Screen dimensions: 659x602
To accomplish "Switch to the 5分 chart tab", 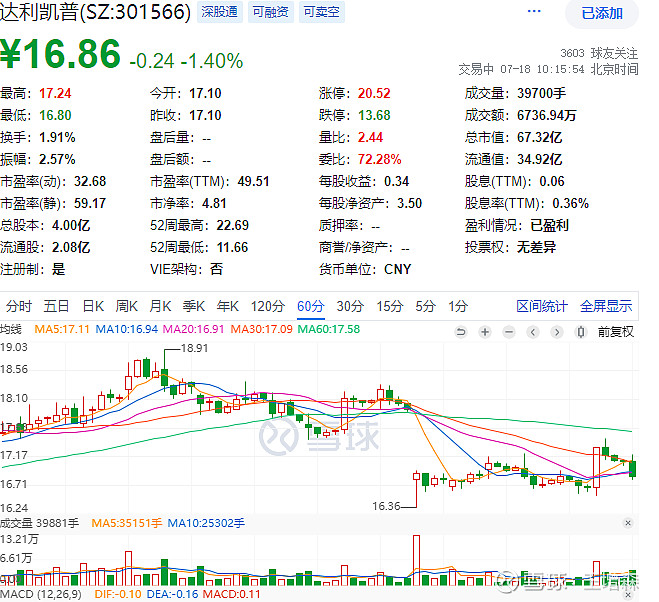I will tap(425, 306).
